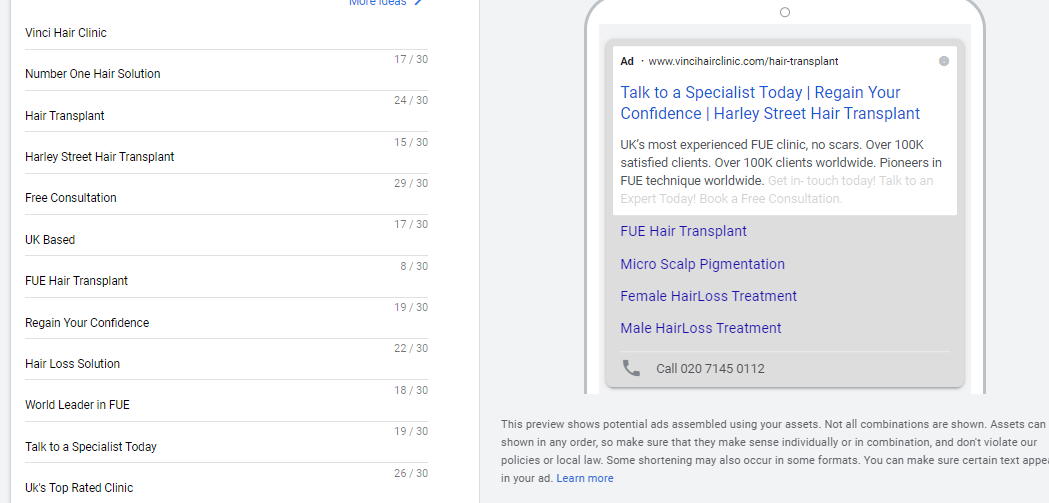Open the Learn more link
1049x503 pixels.
pyautogui.click(x=585, y=478)
